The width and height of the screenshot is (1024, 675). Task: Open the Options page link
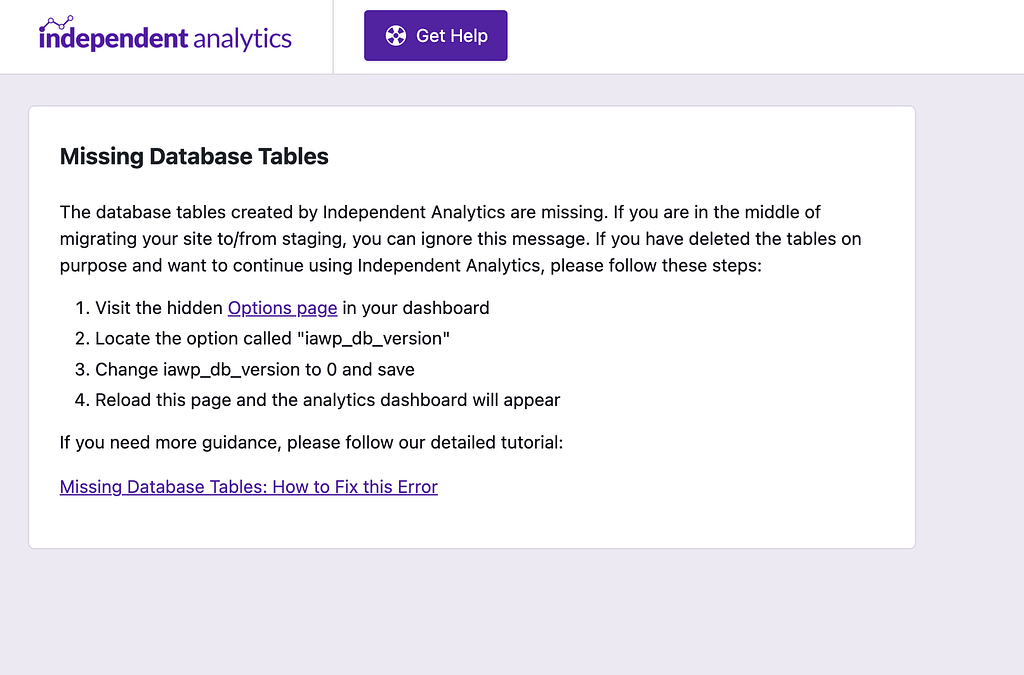tap(282, 308)
